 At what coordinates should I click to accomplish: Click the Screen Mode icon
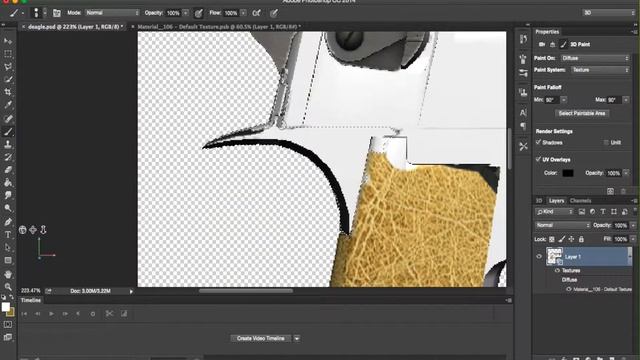tap(8, 337)
